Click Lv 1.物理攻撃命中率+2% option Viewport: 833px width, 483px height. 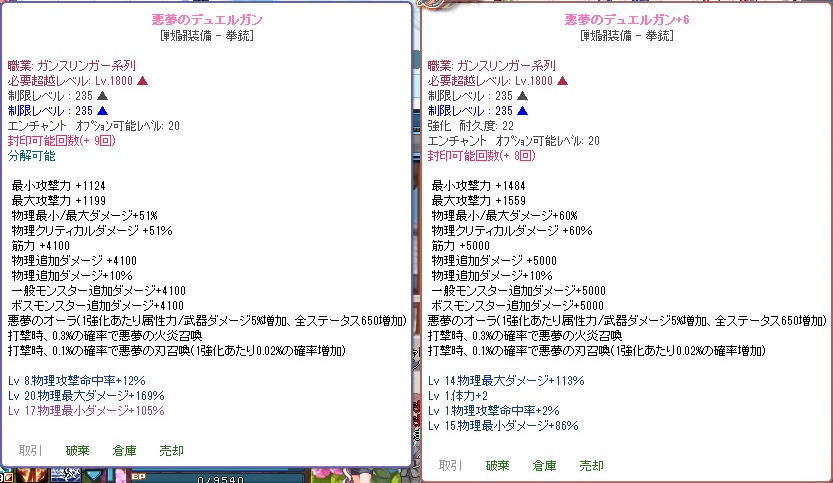[x=494, y=411]
